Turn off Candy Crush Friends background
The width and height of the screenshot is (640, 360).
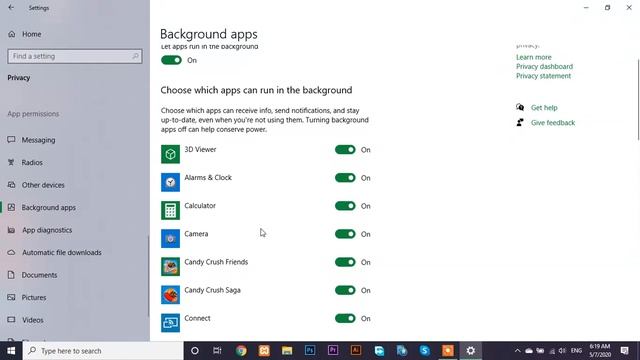[345, 262]
